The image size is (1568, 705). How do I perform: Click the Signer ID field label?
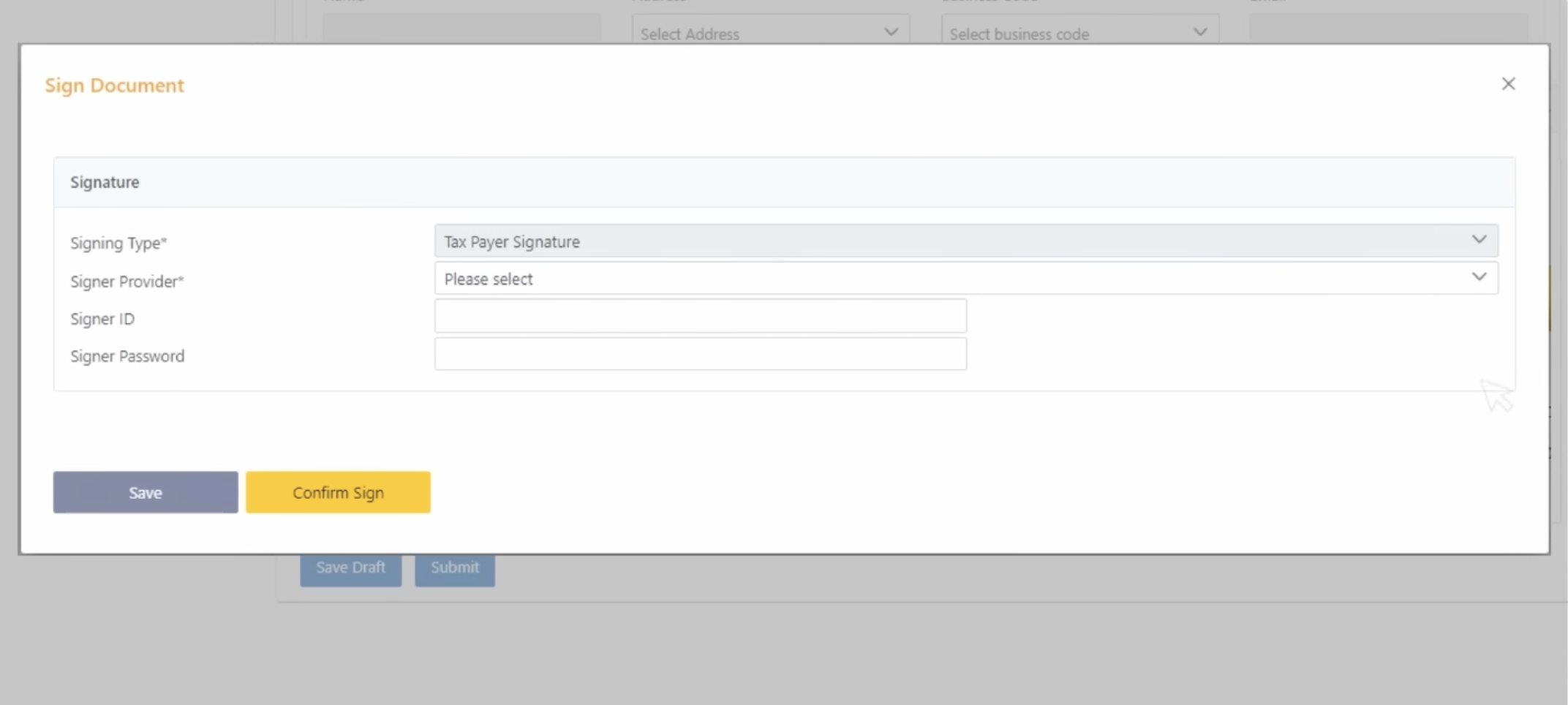click(102, 319)
